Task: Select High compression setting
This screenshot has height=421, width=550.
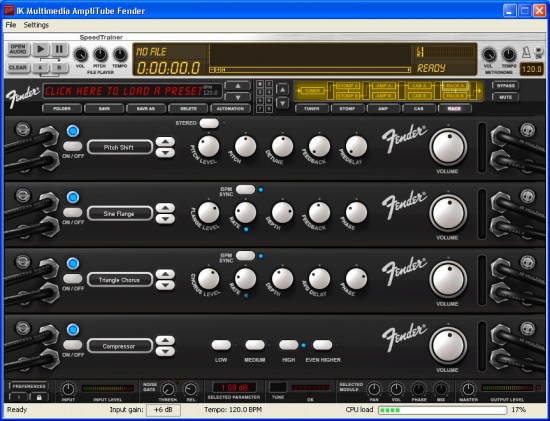Action: (289, 345)
